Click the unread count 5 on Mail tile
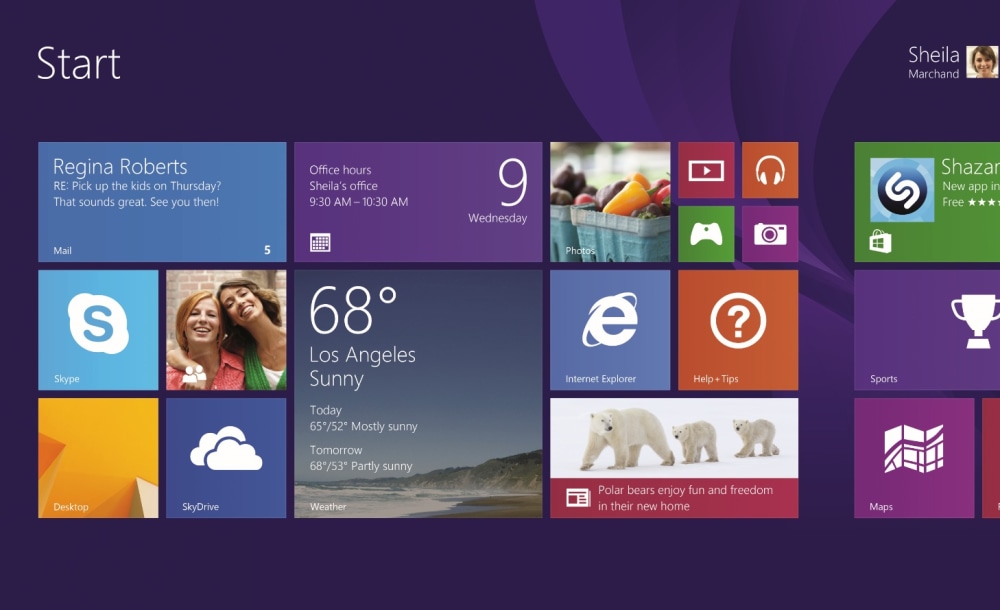Viewport: 1000px width, 610px height. [267, 250]
